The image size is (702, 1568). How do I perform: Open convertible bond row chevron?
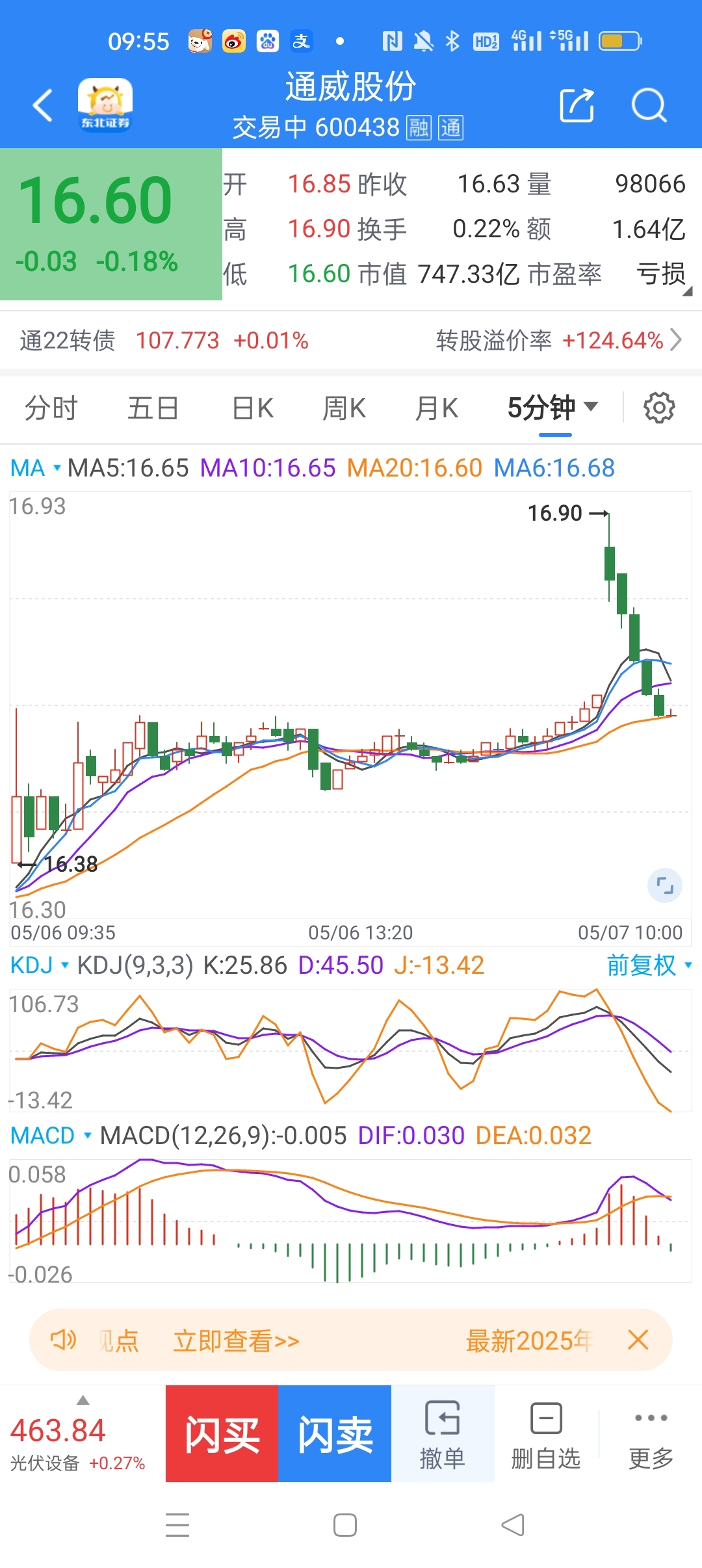click(x=676, y=340)
